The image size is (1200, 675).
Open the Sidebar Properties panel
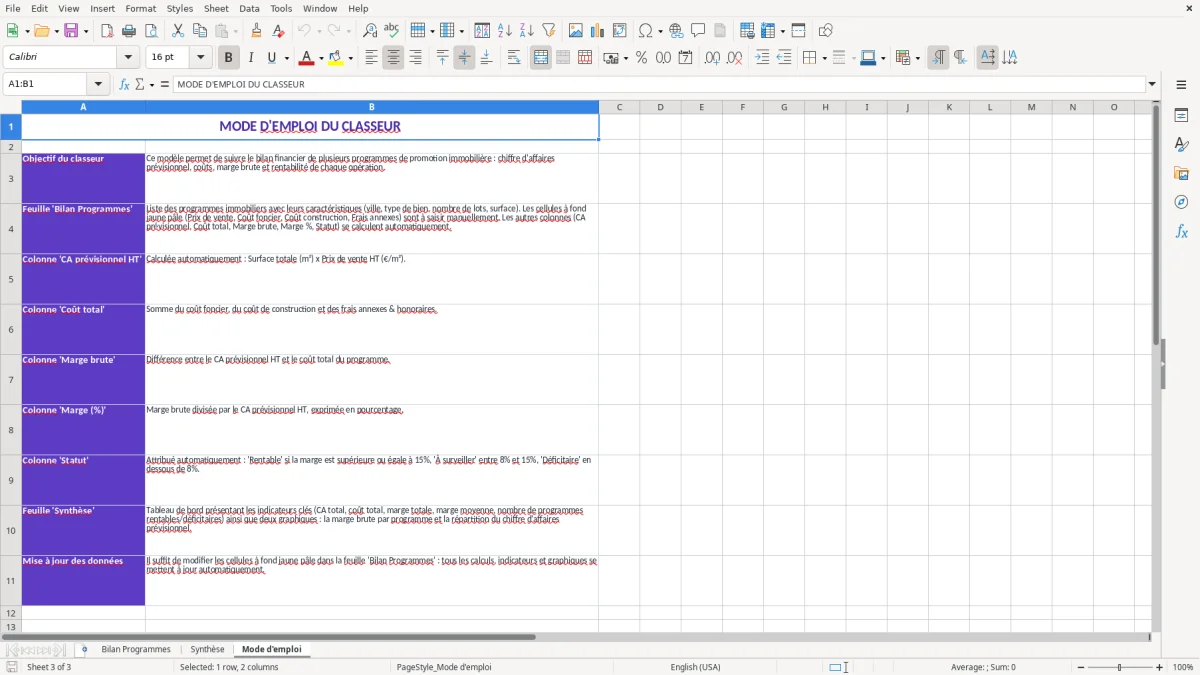tap(1181, 116)
